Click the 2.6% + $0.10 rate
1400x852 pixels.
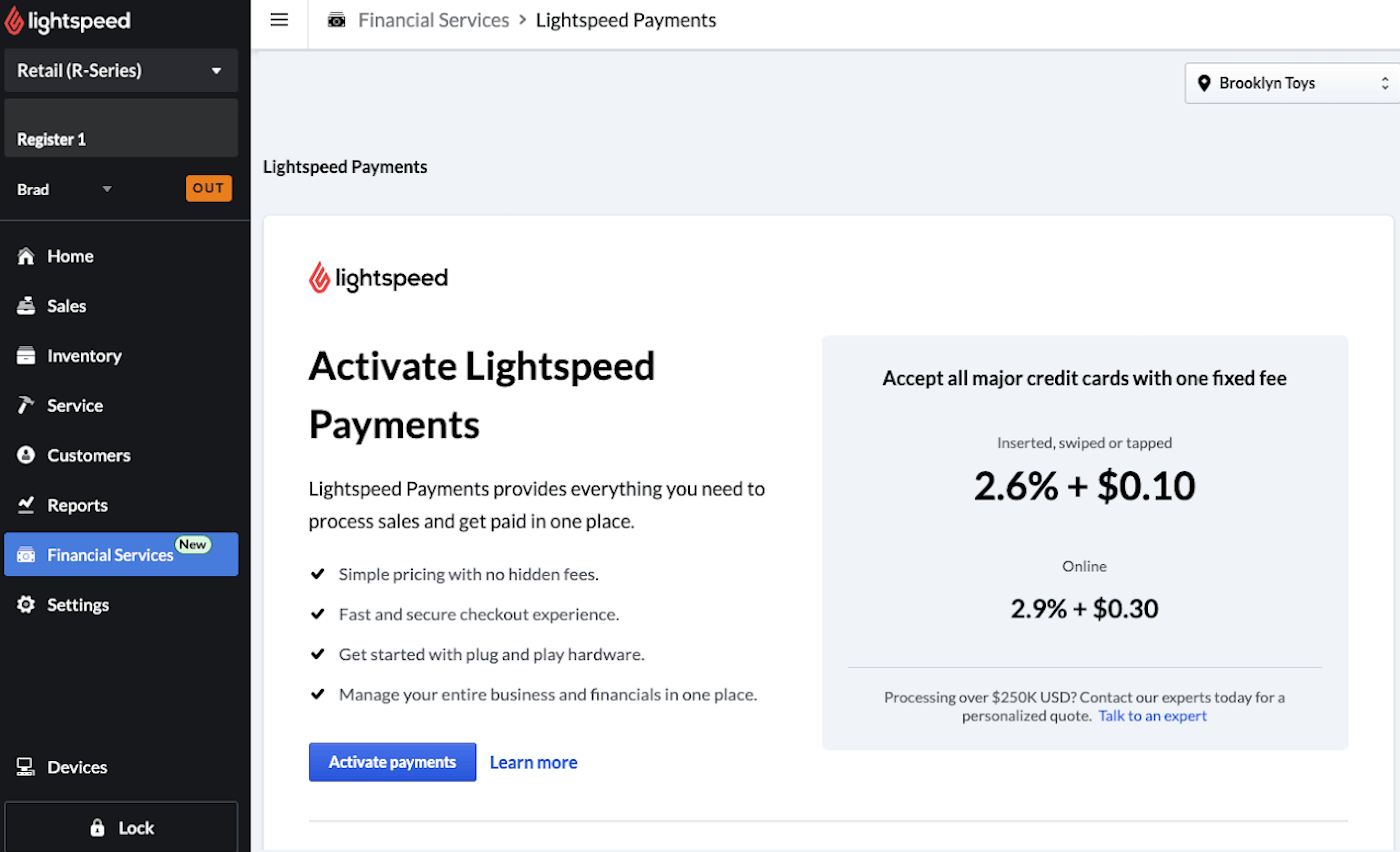(x=1085, y=486)
